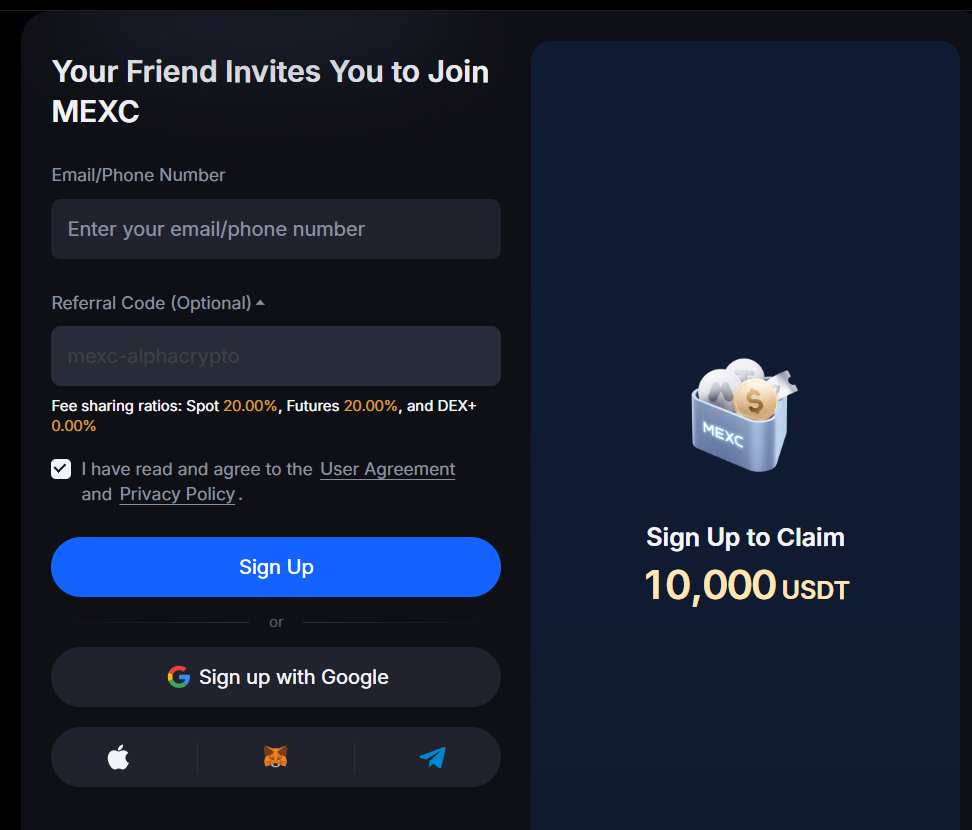This screenshot has width=972, height=830.
Task: Click the Email/Phone Number label
Action: pos(138,175)
